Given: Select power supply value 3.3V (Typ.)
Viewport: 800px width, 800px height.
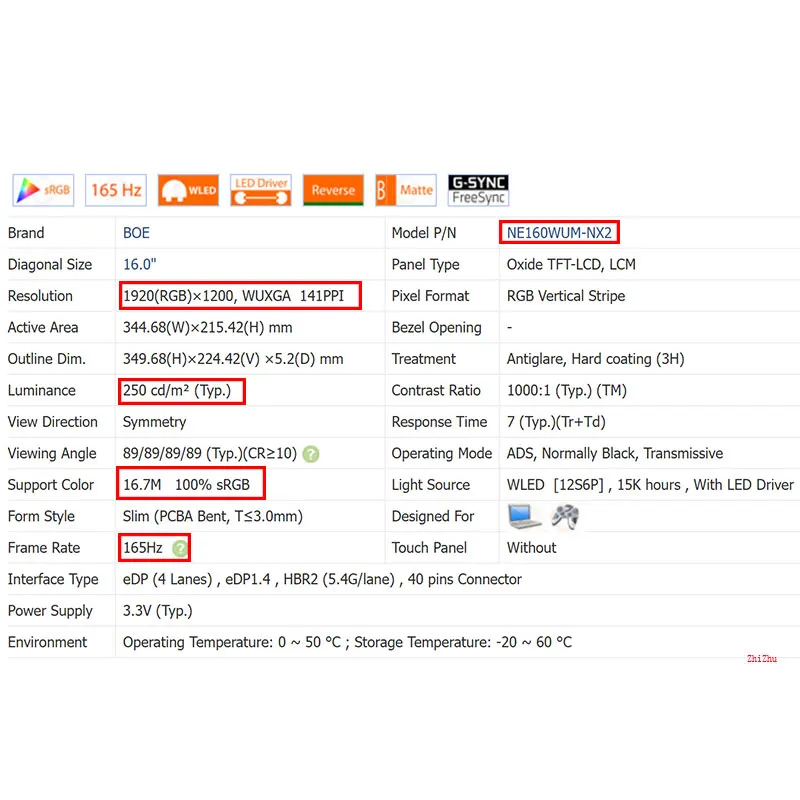Looking at the screenshot, I should click(158, 611).
